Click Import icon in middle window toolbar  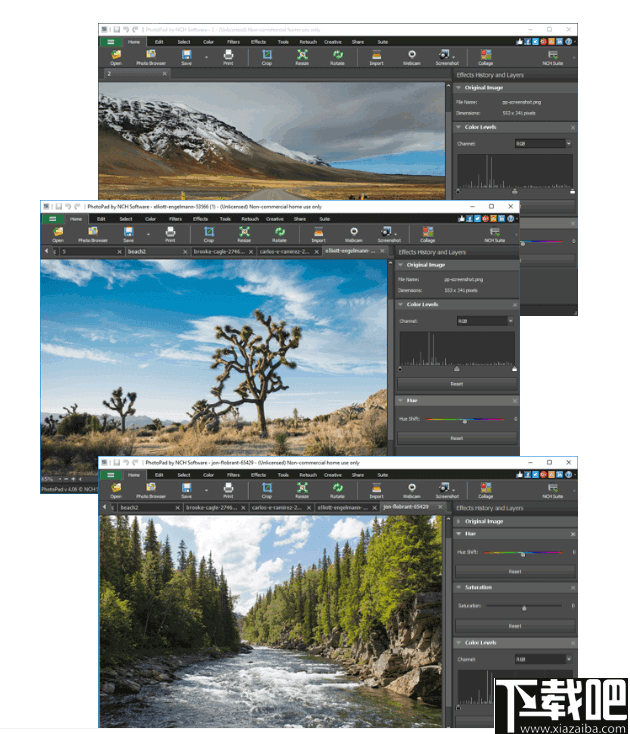318,234
